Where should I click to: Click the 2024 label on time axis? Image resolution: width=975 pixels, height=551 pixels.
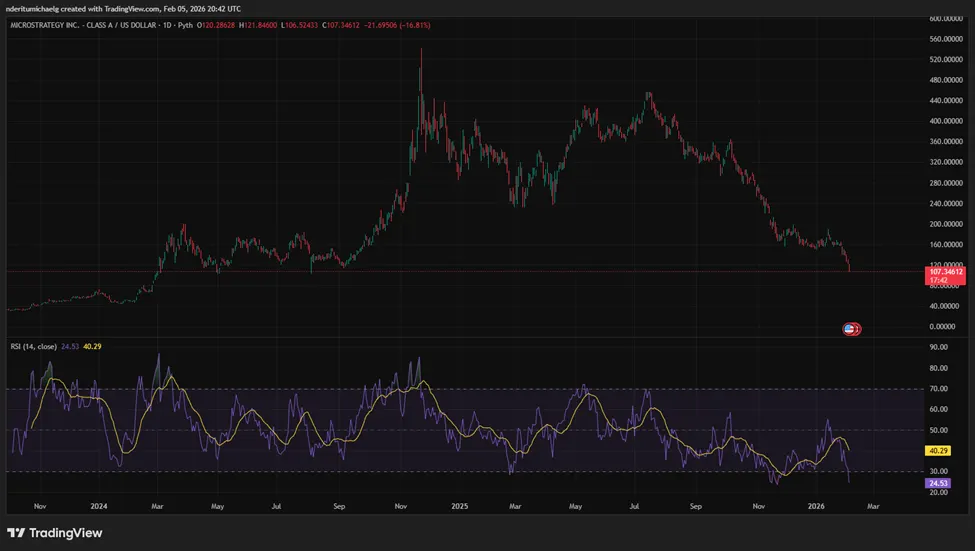point(98,506)
